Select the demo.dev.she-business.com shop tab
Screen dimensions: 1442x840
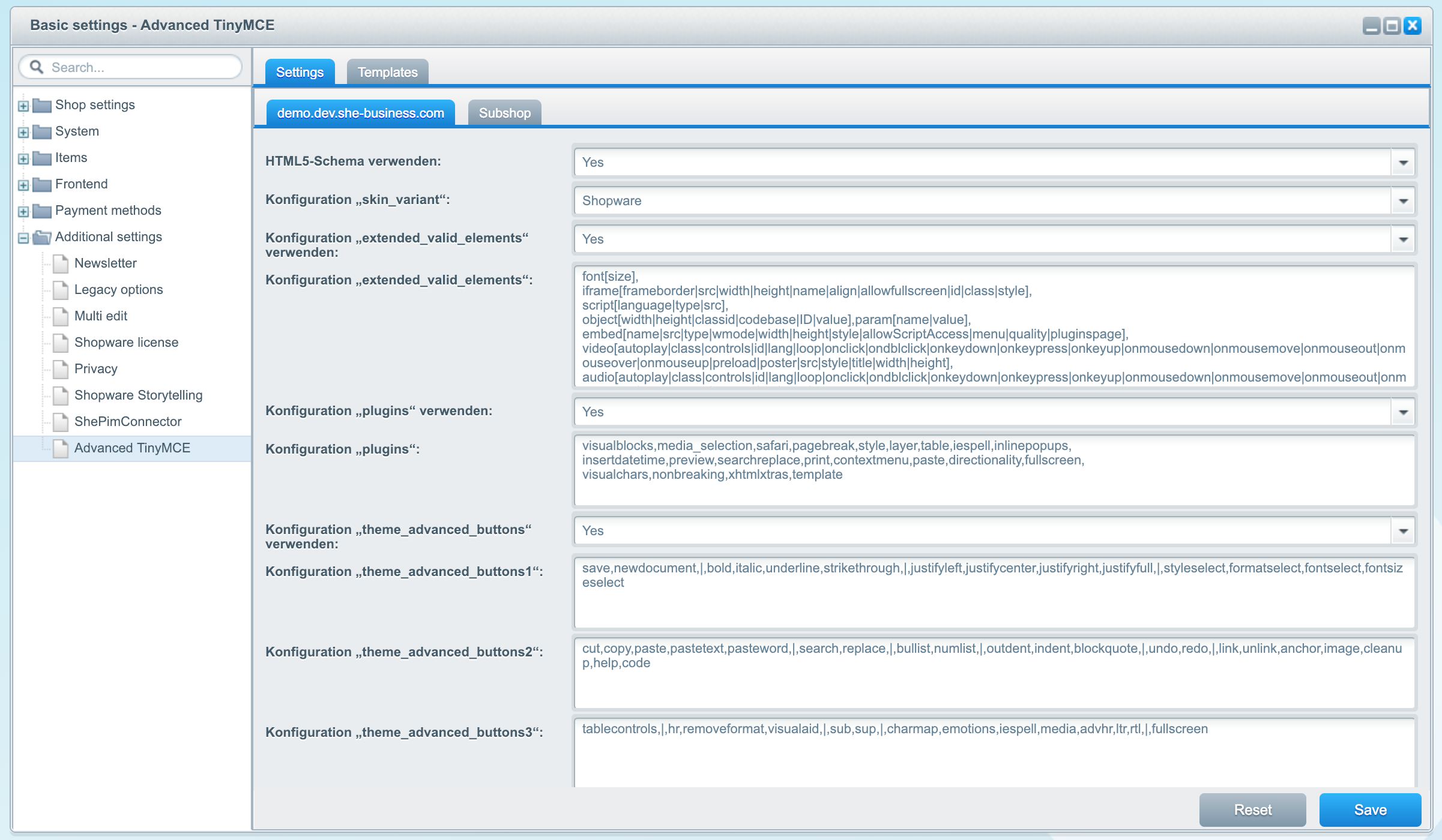click(360, 113)
